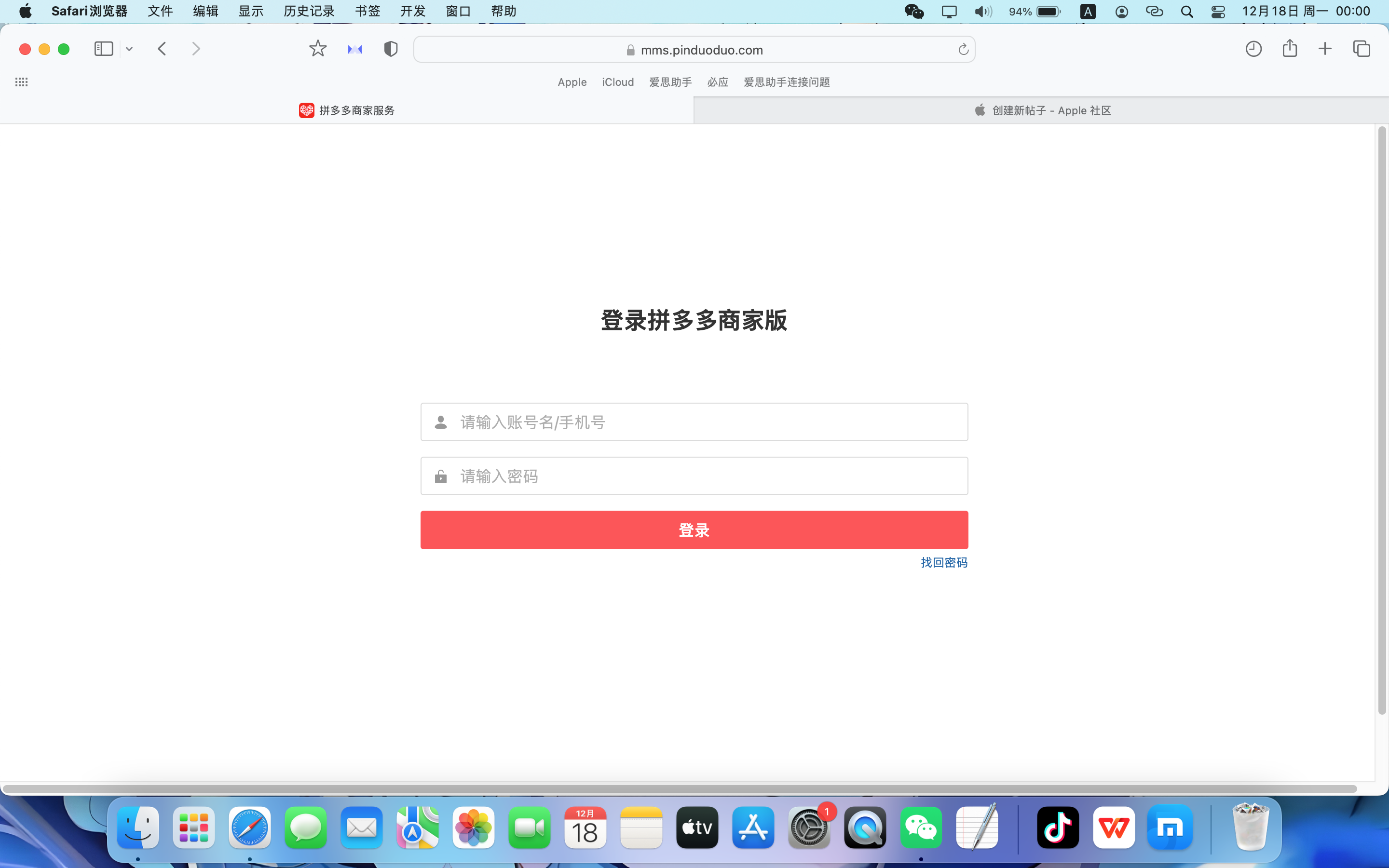1389x868 pixels.
Task: Show tab overview icon
Action: 1362,49
